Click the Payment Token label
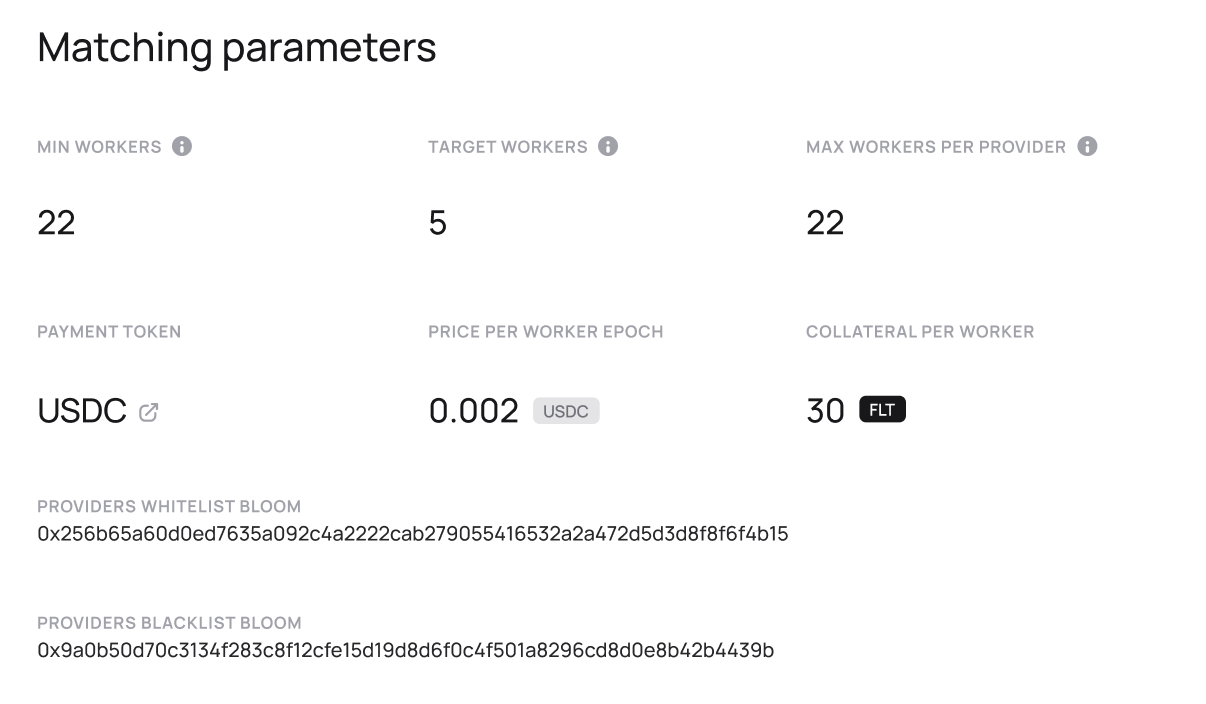Screen dimensions: 1206x704 pyautogui.click(x=109, y=332)
